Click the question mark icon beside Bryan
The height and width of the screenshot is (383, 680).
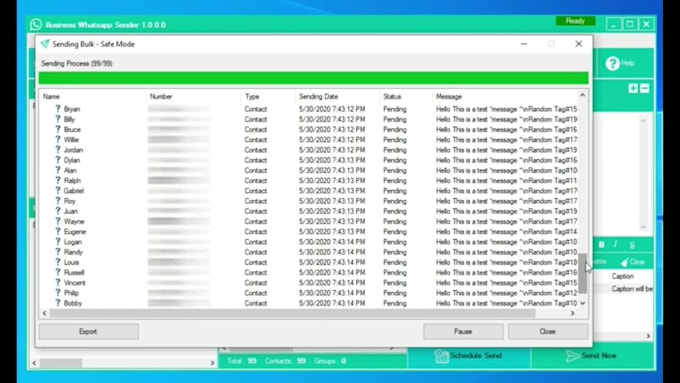[x=57, y=108]
